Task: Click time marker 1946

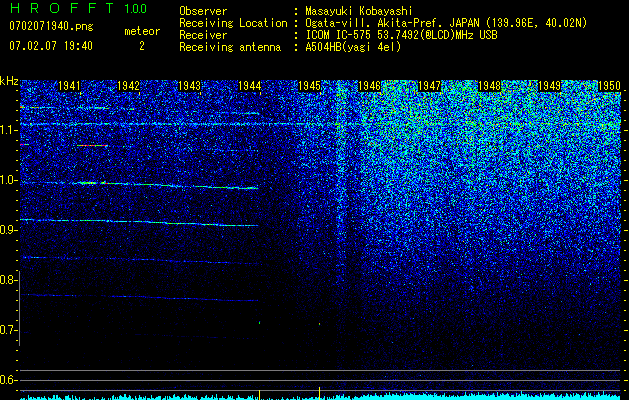Action: pyautogui.click(x=369, y=86)
